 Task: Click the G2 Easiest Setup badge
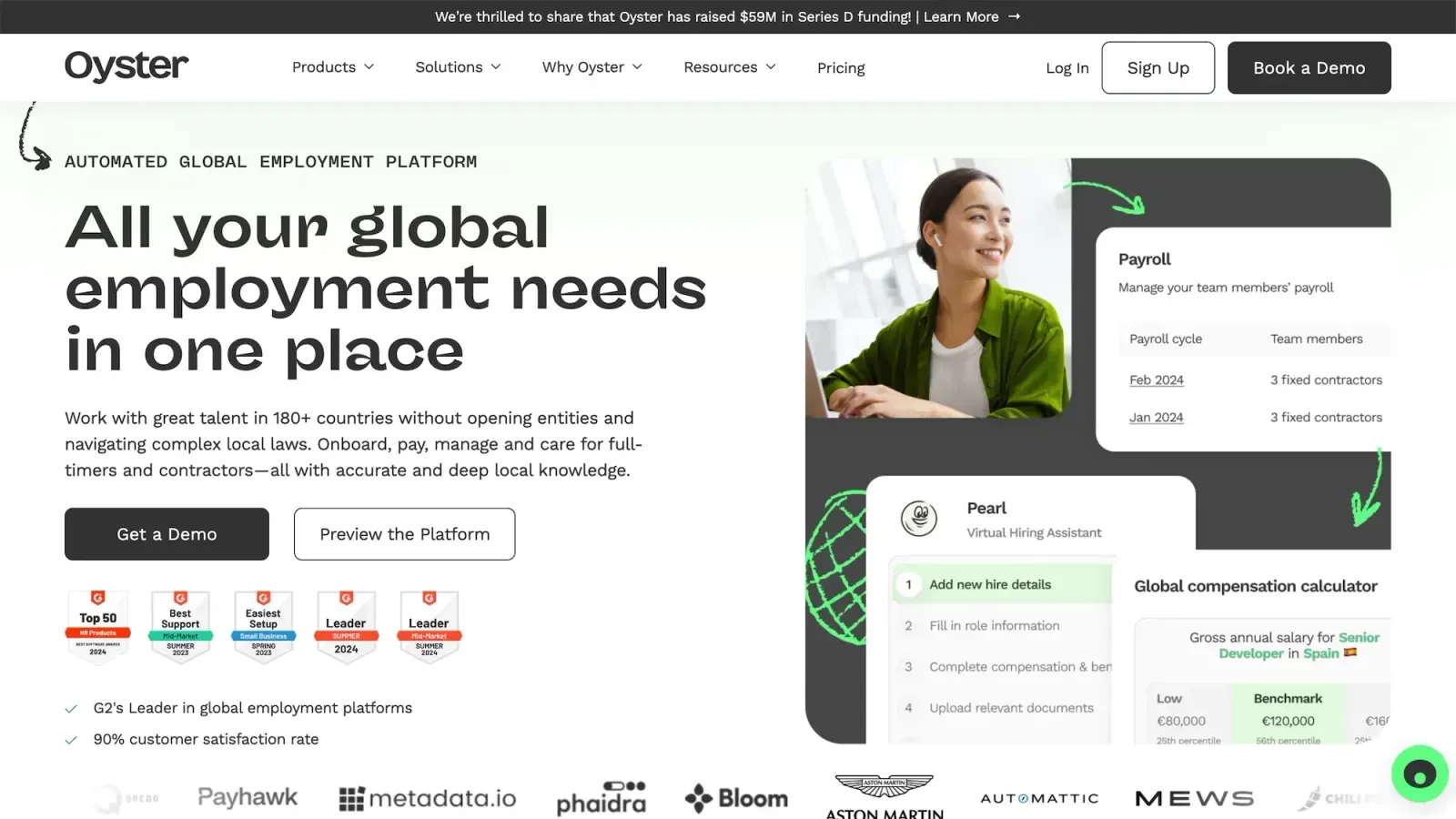tap(263, 626)
